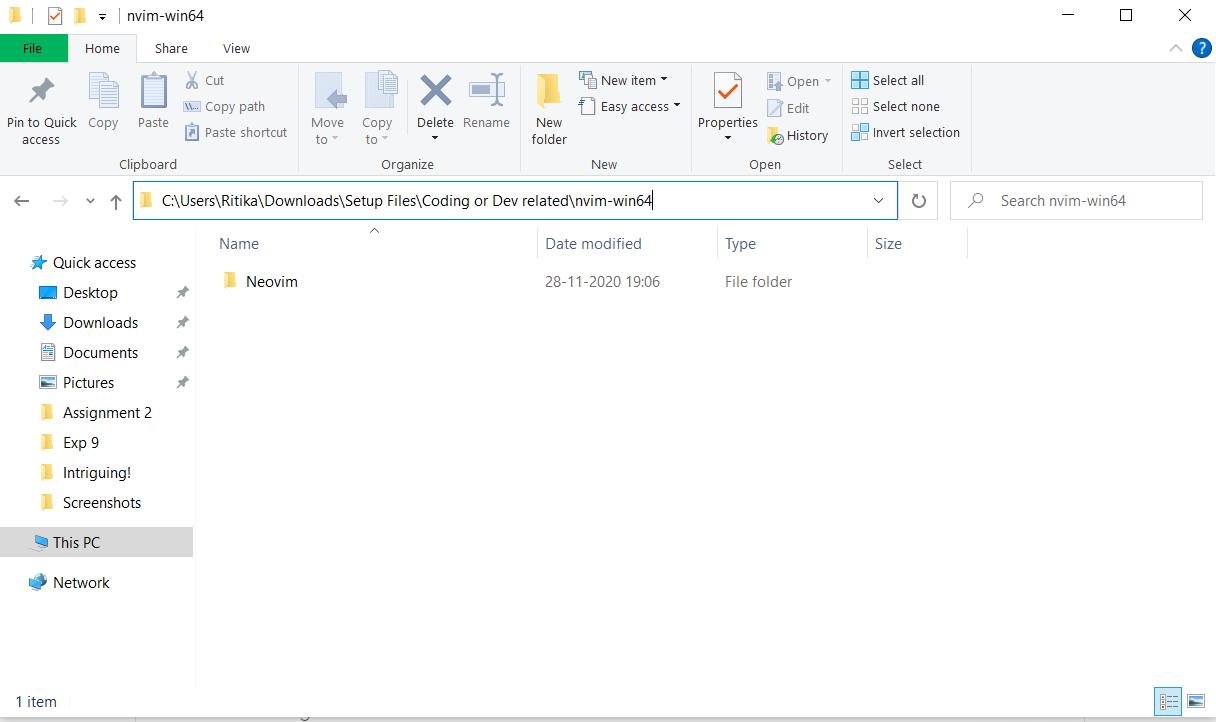Open Customize Quick Access Toolbar arrow
This screenshot has width=1216, height=722.
point(102,17)
